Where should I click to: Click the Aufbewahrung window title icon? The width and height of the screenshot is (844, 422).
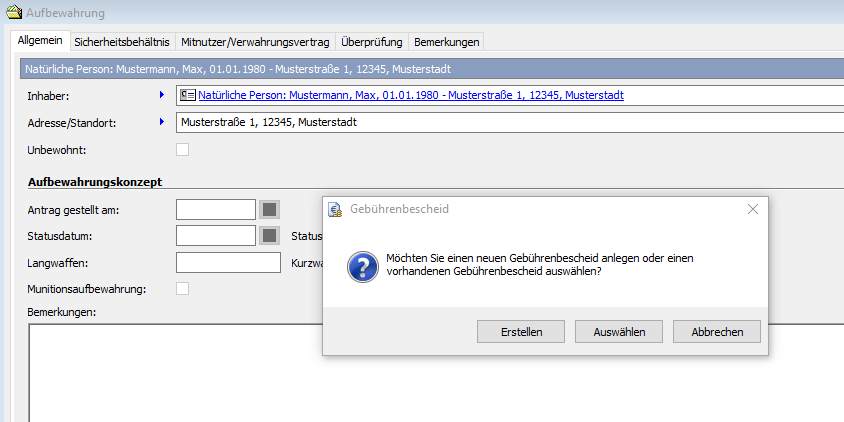14,13
